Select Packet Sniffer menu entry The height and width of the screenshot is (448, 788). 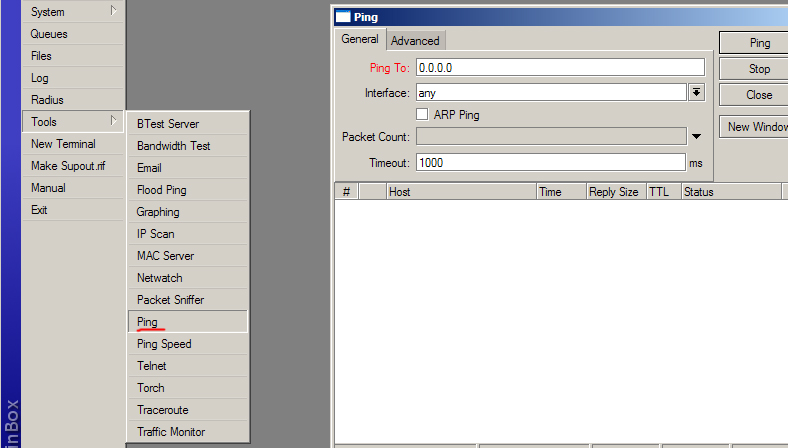170,300
